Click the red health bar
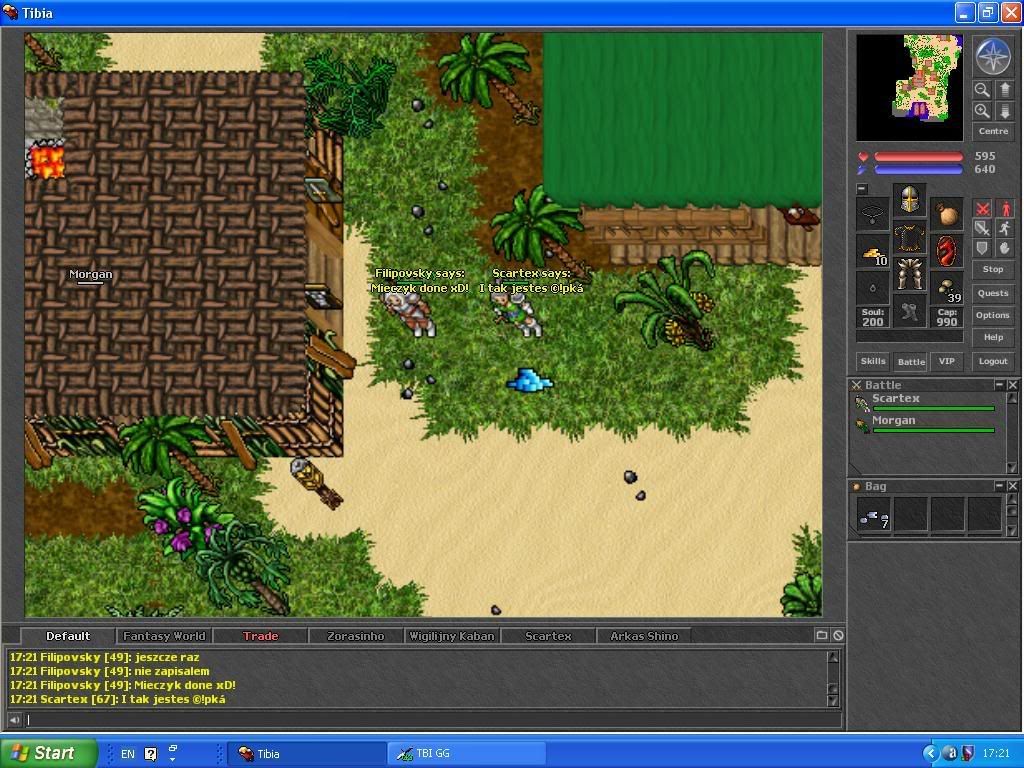This screenshot has height=768, width=1024. 918,157
